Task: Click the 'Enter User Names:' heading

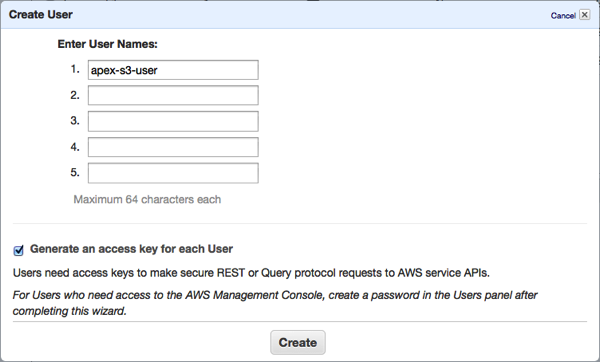Action: 108,44
